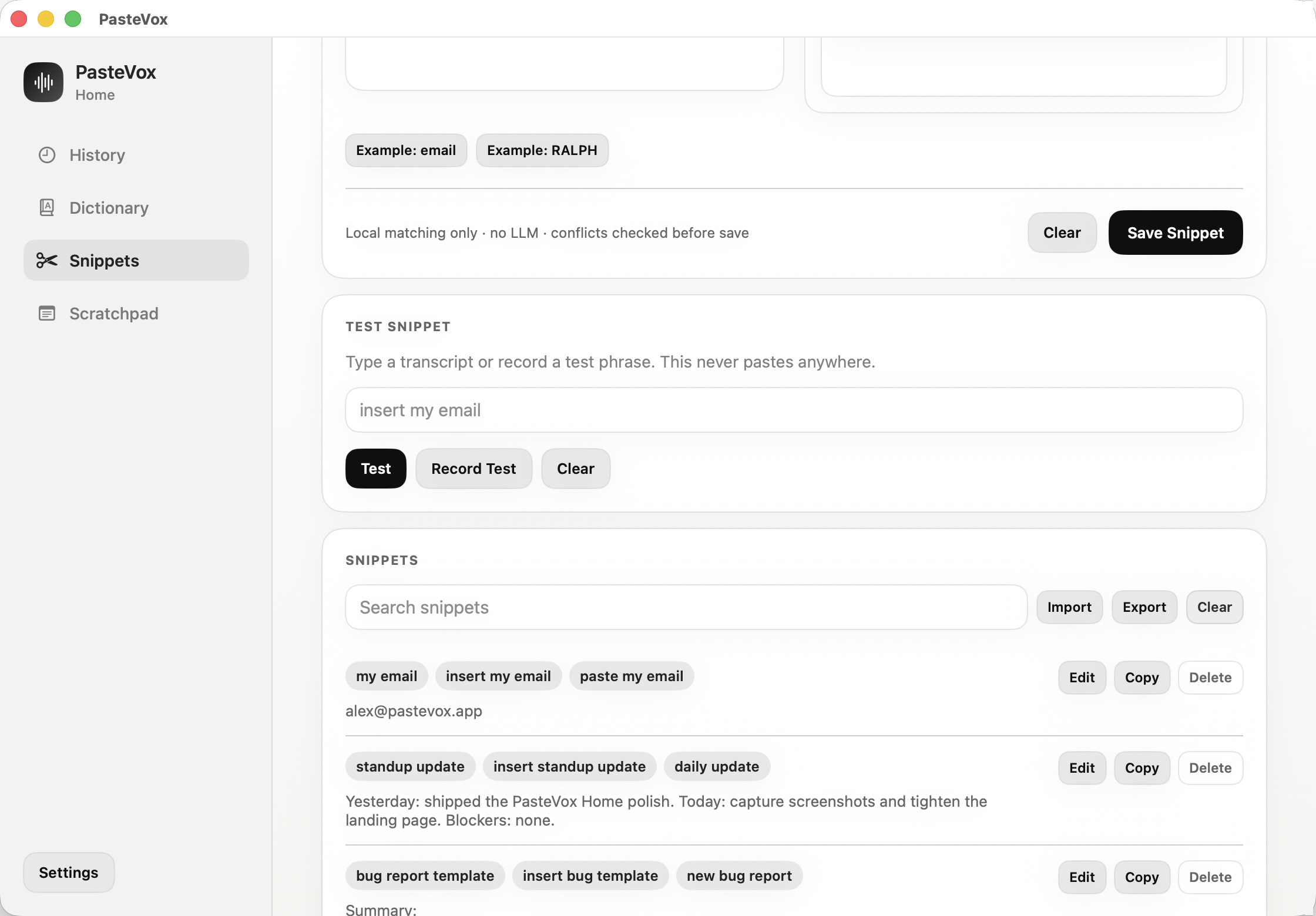Click the 'insert bug template' chip

[x=590, y=875]
